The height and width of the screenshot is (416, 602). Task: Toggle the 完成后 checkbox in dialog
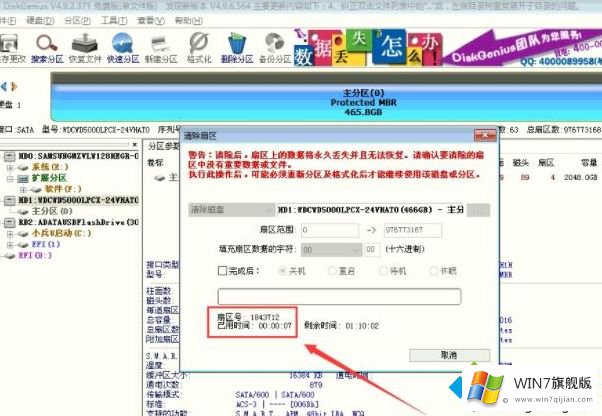(222, 271)
